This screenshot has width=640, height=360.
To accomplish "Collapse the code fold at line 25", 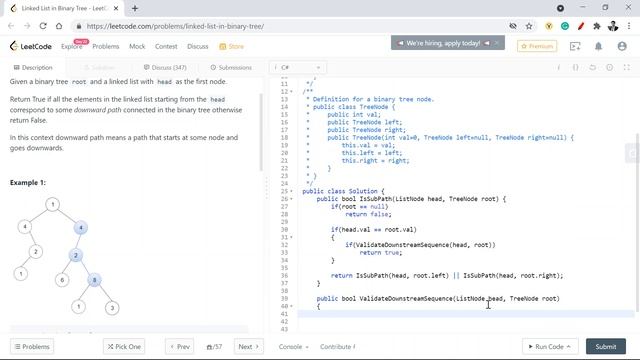I will [291, 191].
